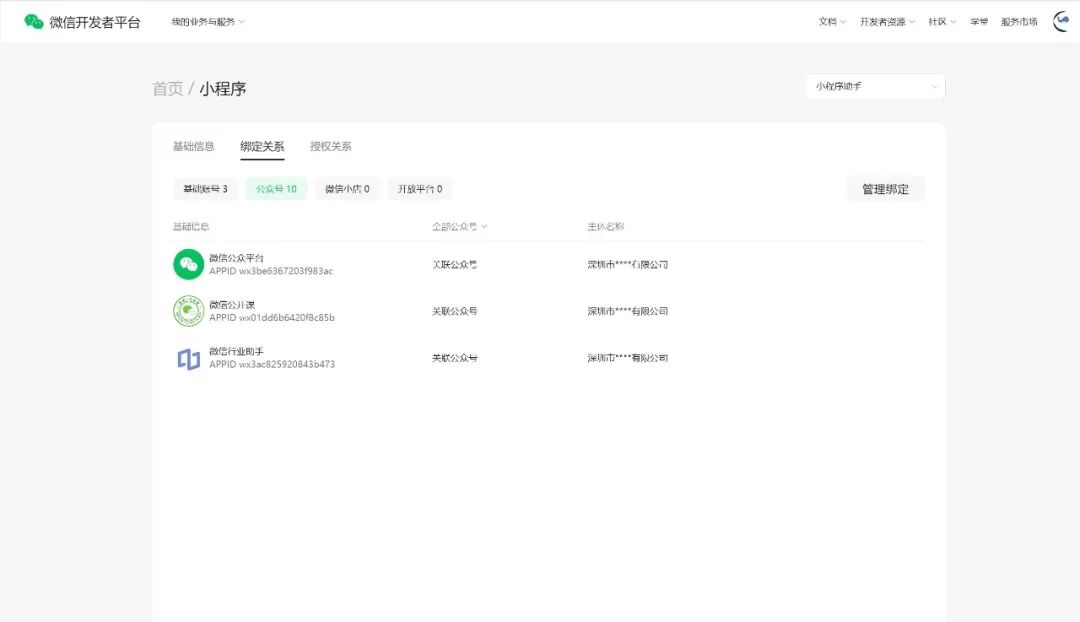Expand the 我的业务与服务 menu
Image resolution: width=1080 pixels, height=622 pixels.
(208, 22)
